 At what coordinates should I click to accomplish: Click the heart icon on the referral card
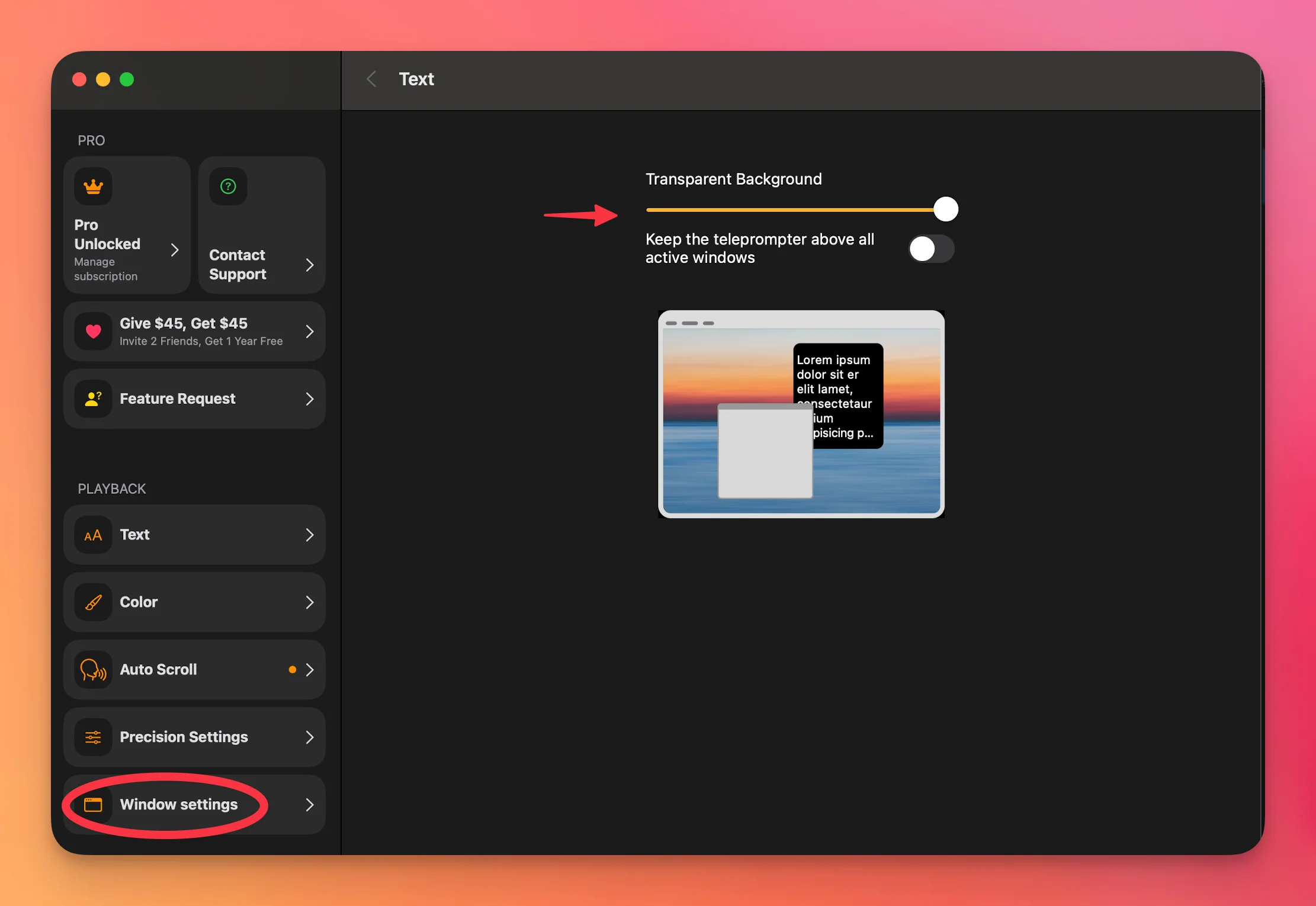93,332
